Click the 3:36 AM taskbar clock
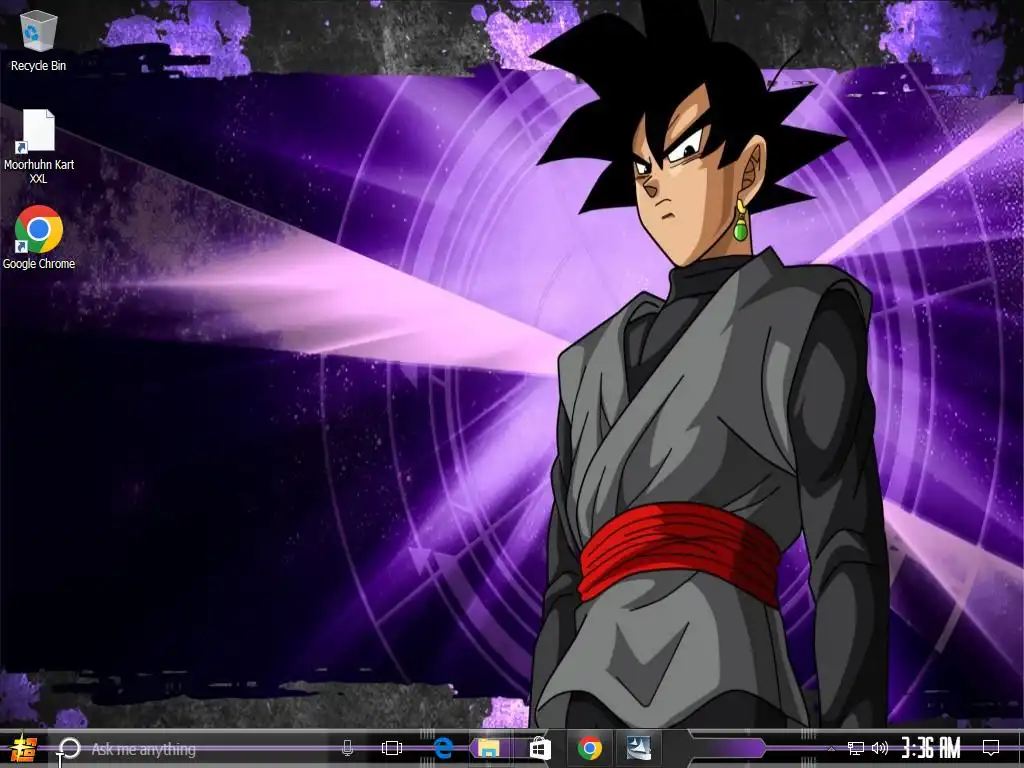This screenshot has height=768, width=1024. [931, 748]
